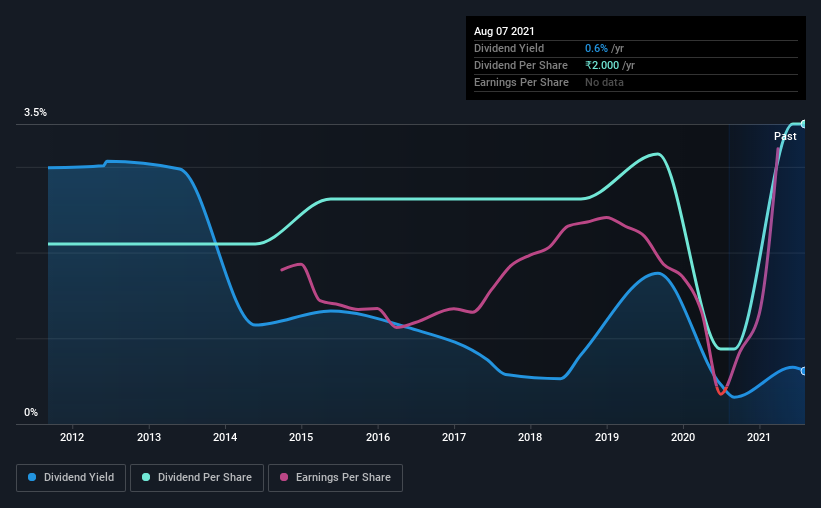Screen dimensions: 821x508
Task: Select the 2020 label on the x-axis
Action: pos(683,437)
